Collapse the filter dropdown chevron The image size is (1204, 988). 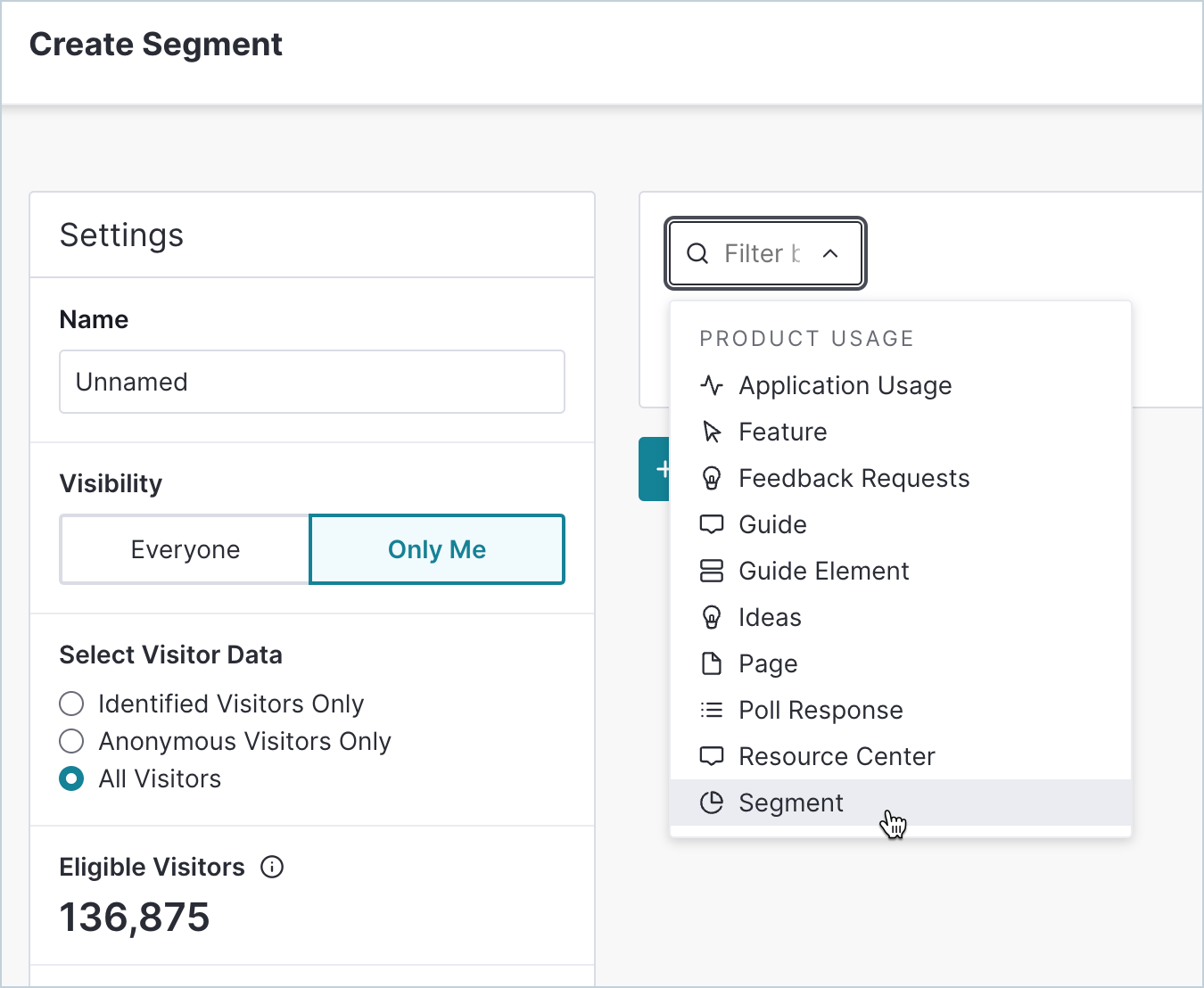(x=830, y=253)
